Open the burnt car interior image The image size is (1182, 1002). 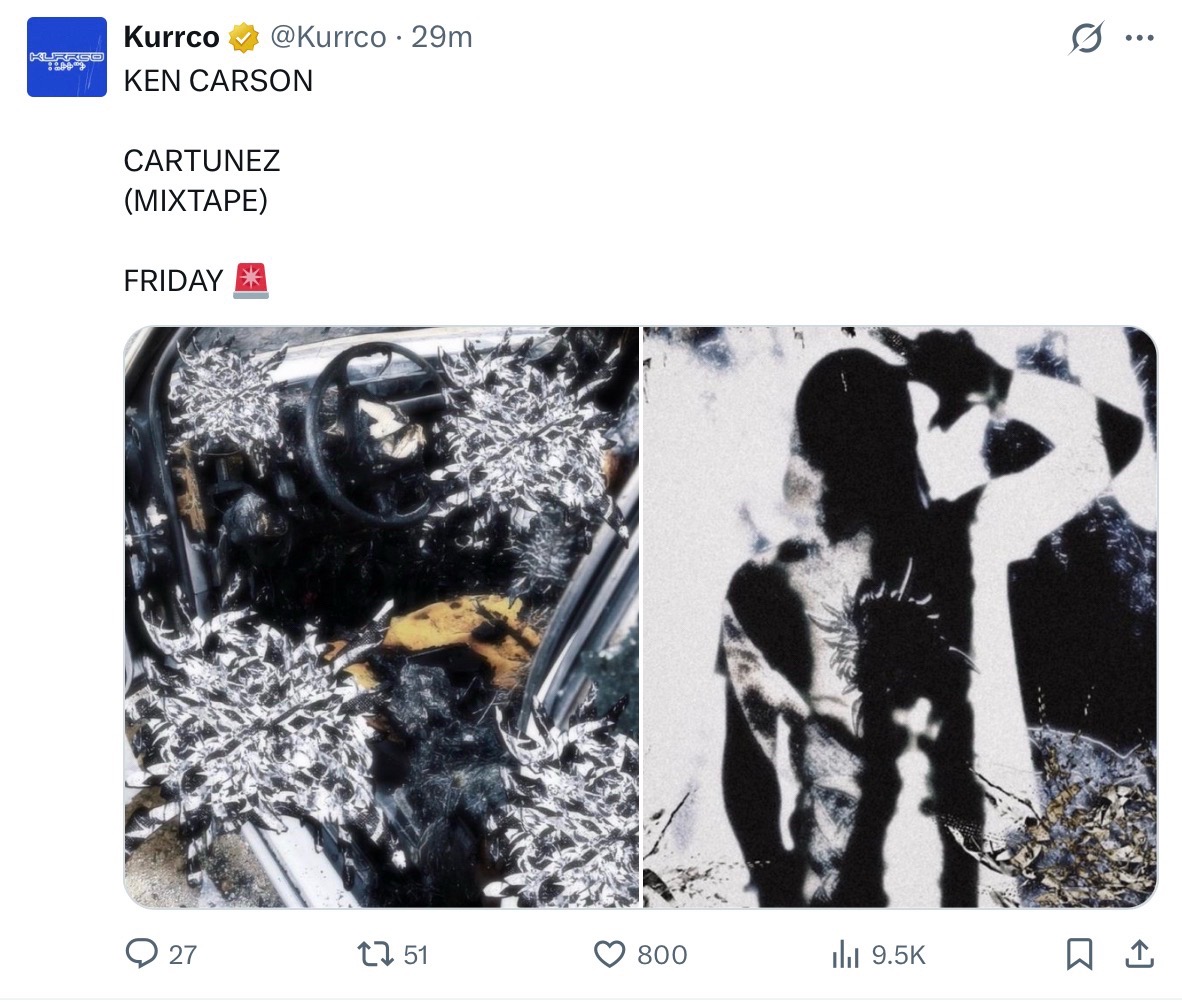point(381,617)
